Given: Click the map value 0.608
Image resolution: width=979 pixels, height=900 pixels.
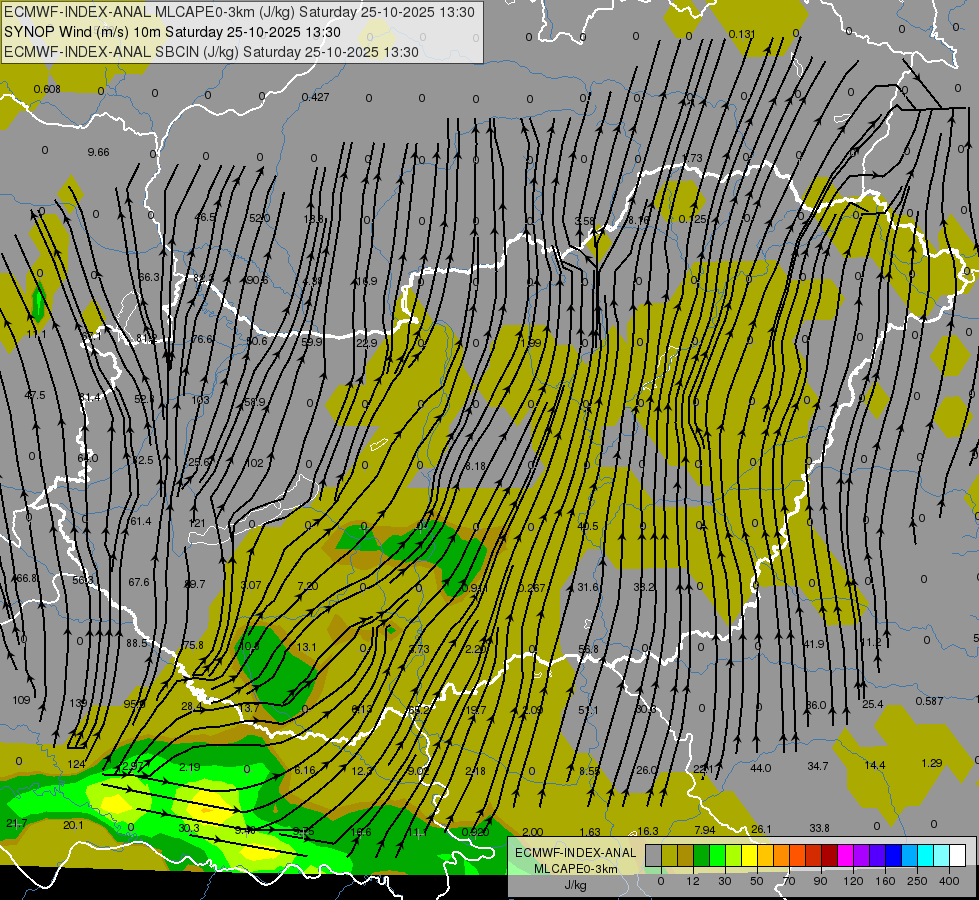Looking at the screenshot, I should click(47, 89).
